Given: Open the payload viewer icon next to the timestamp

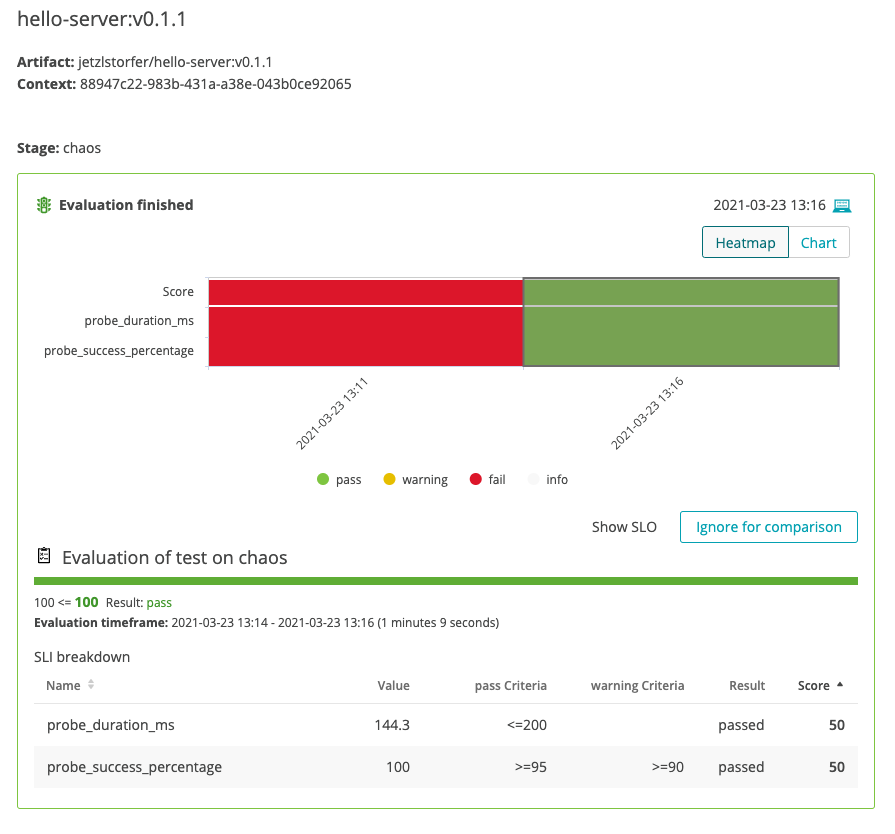Looking at the screenshot, I should click(842, 206).
